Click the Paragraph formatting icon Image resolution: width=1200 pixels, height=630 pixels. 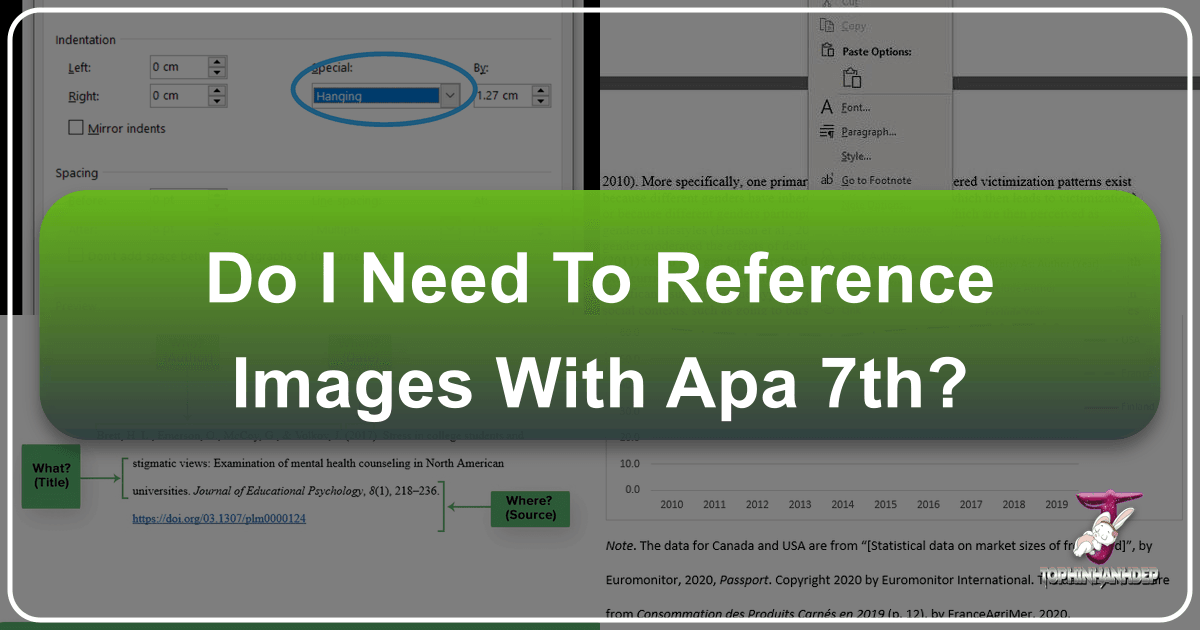(825, 131)
